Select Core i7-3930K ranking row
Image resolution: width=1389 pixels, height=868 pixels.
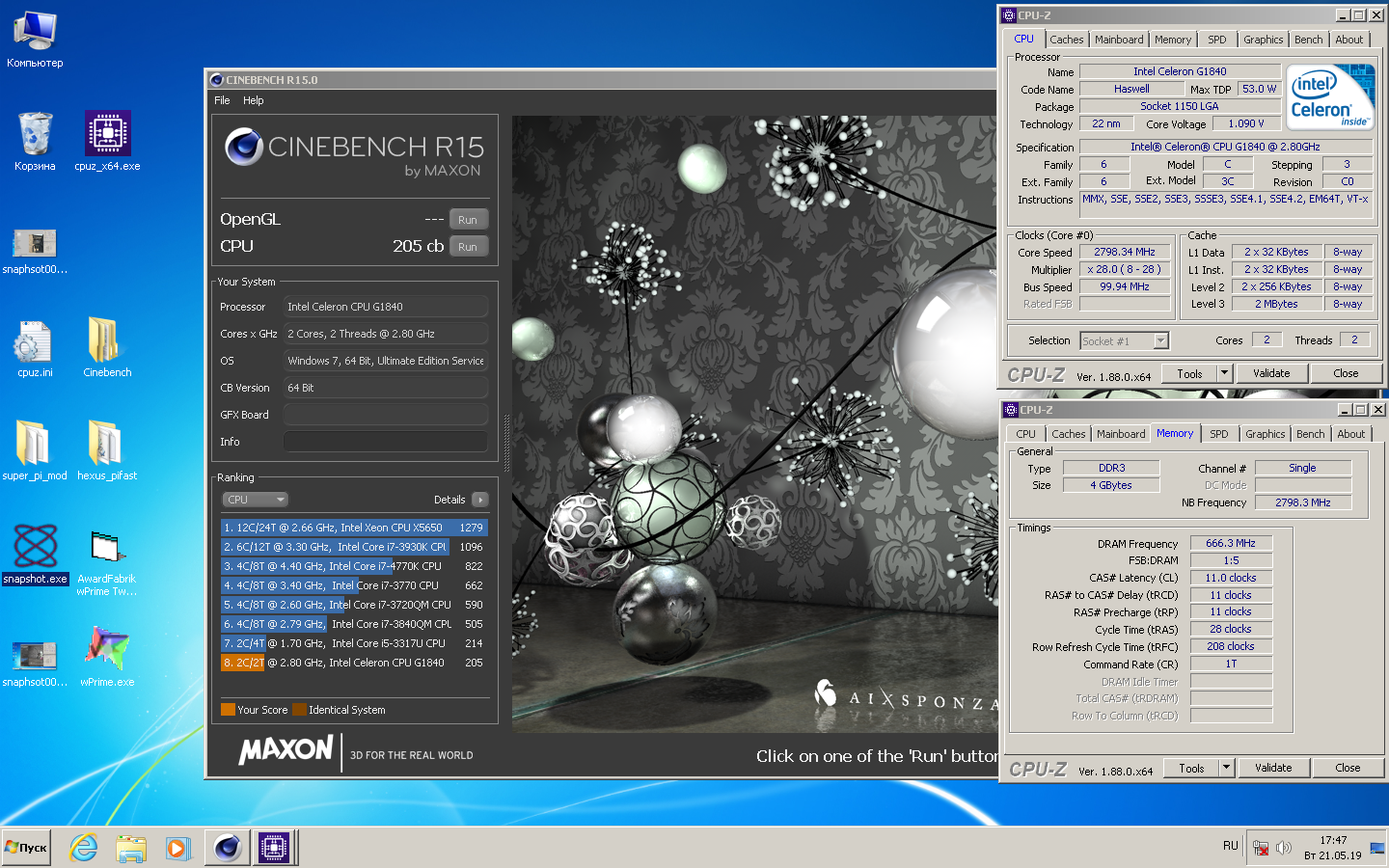click(x=354, y=547)
